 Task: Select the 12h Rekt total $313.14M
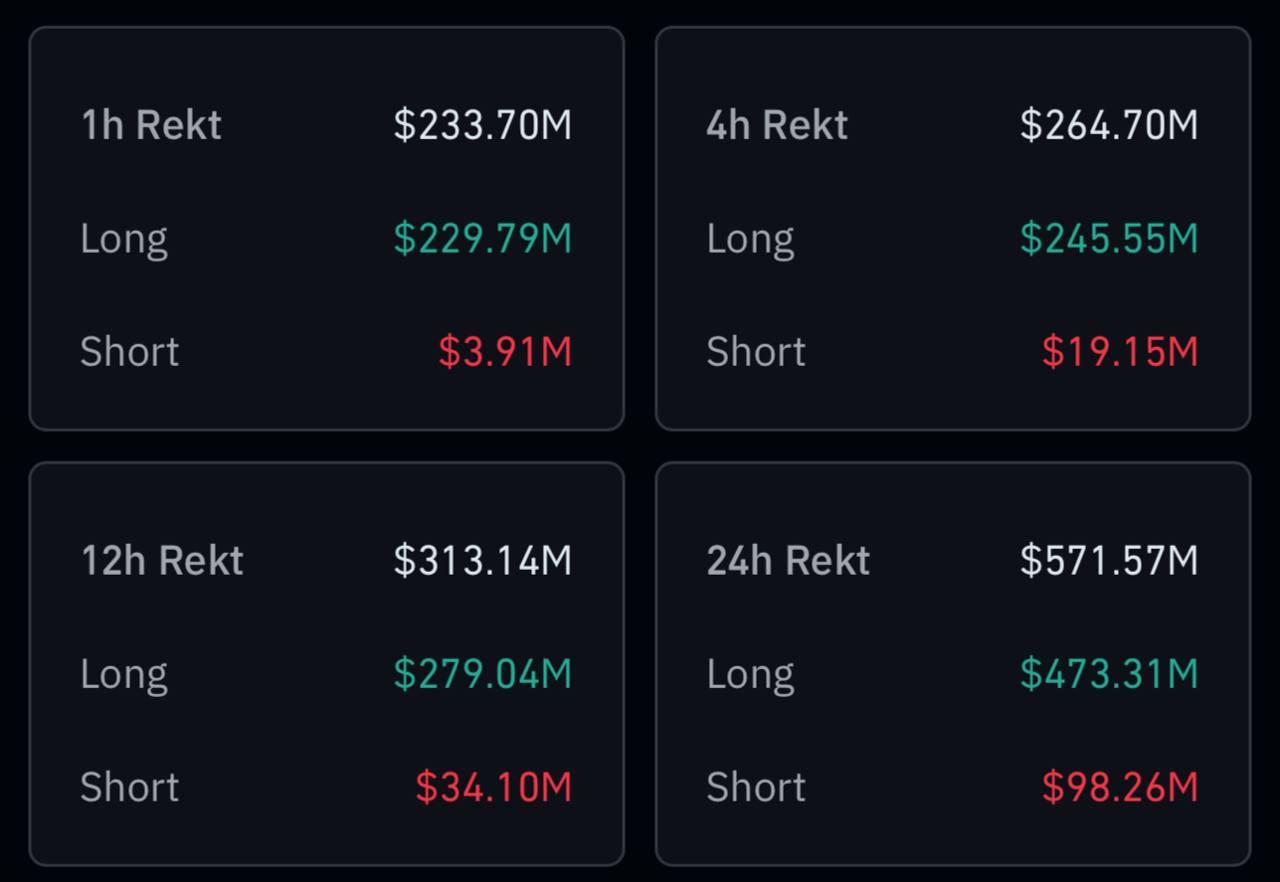tap(482, 560)
